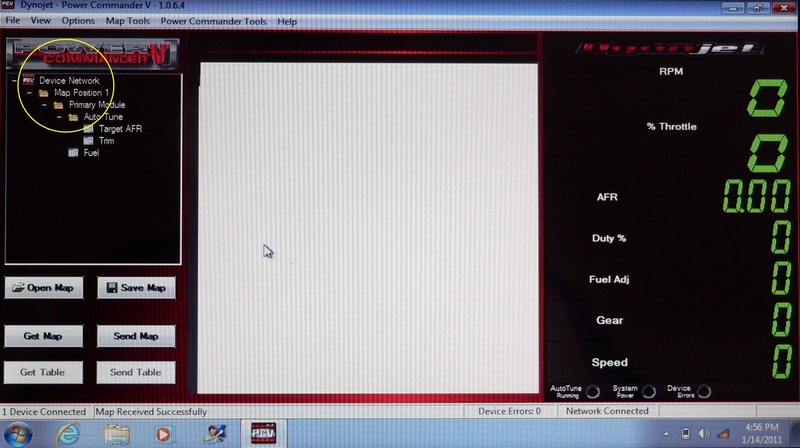This screenshot has width=800, height=448.
Task: Collapse the Device Network tree node
Action: (x=14, y=80)
